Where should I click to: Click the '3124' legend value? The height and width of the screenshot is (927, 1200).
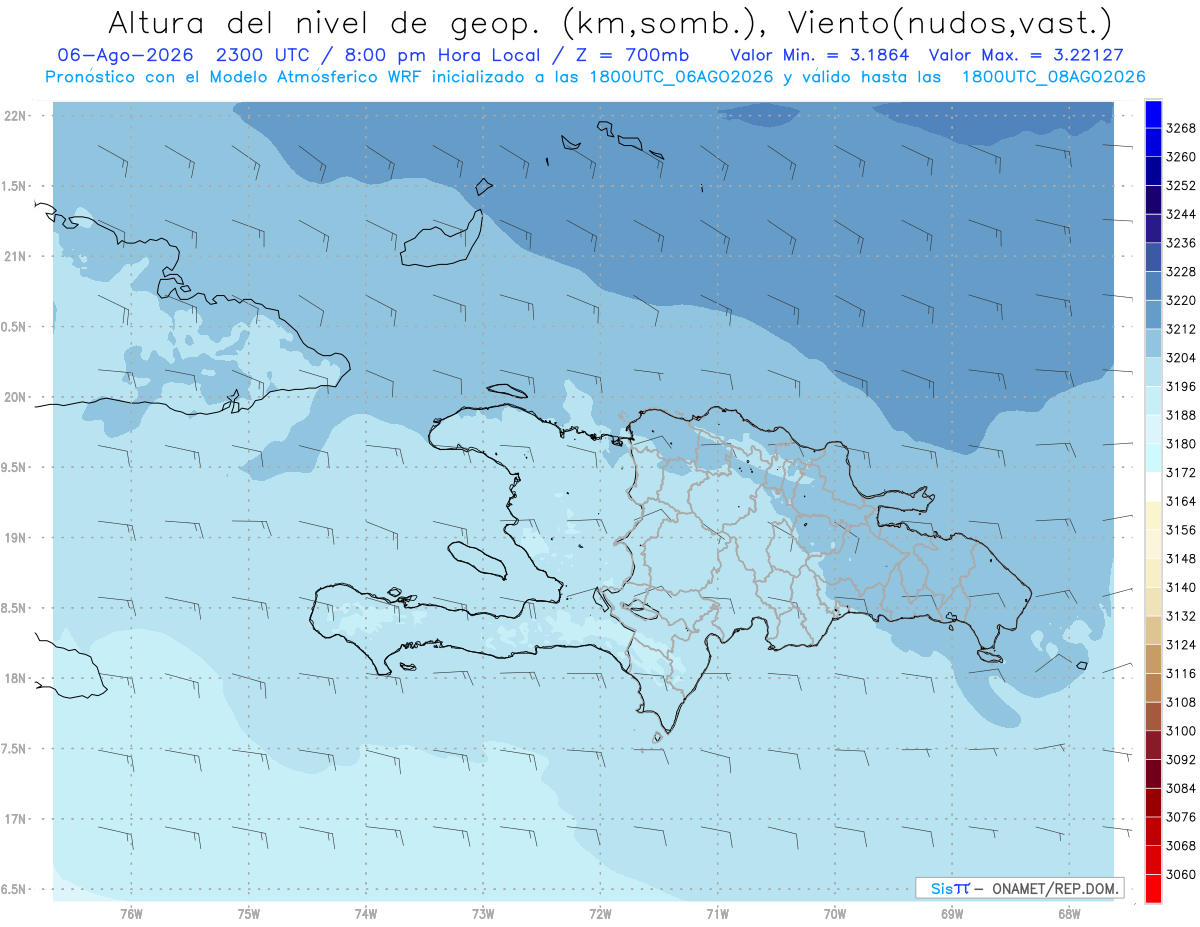[x=1181, y=645]
